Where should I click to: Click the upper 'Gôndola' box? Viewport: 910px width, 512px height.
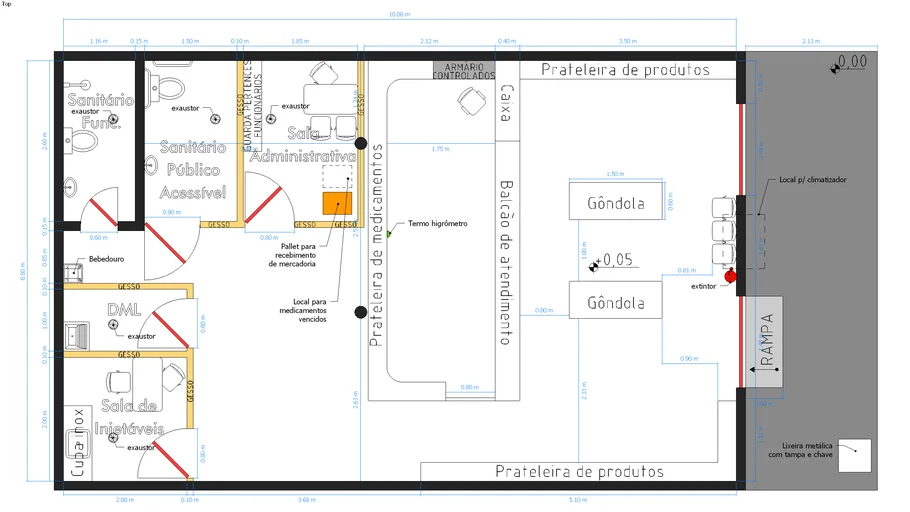pos(616,201)
